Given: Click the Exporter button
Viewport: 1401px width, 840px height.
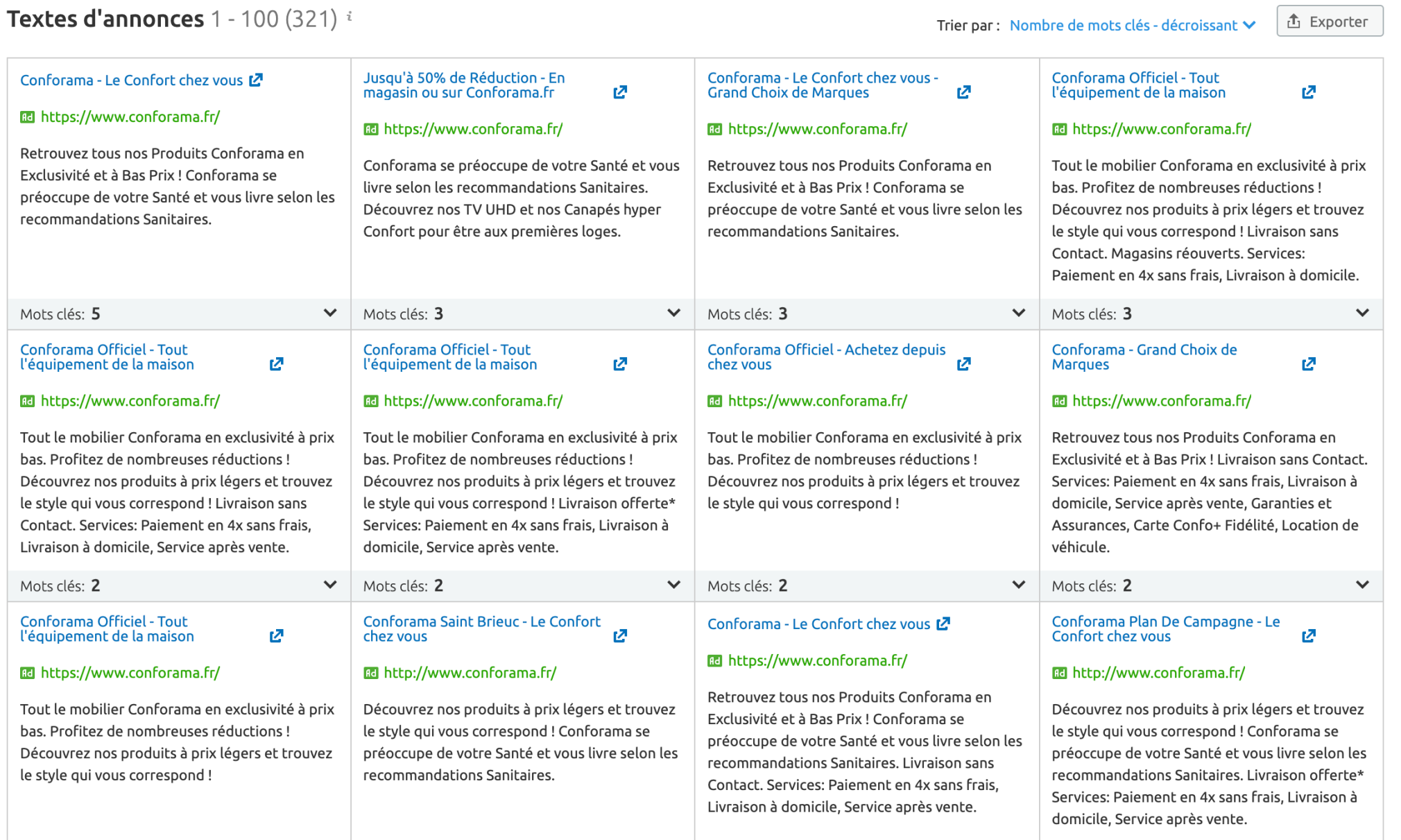Looking at the screenshot, I should click(1330, 22).
